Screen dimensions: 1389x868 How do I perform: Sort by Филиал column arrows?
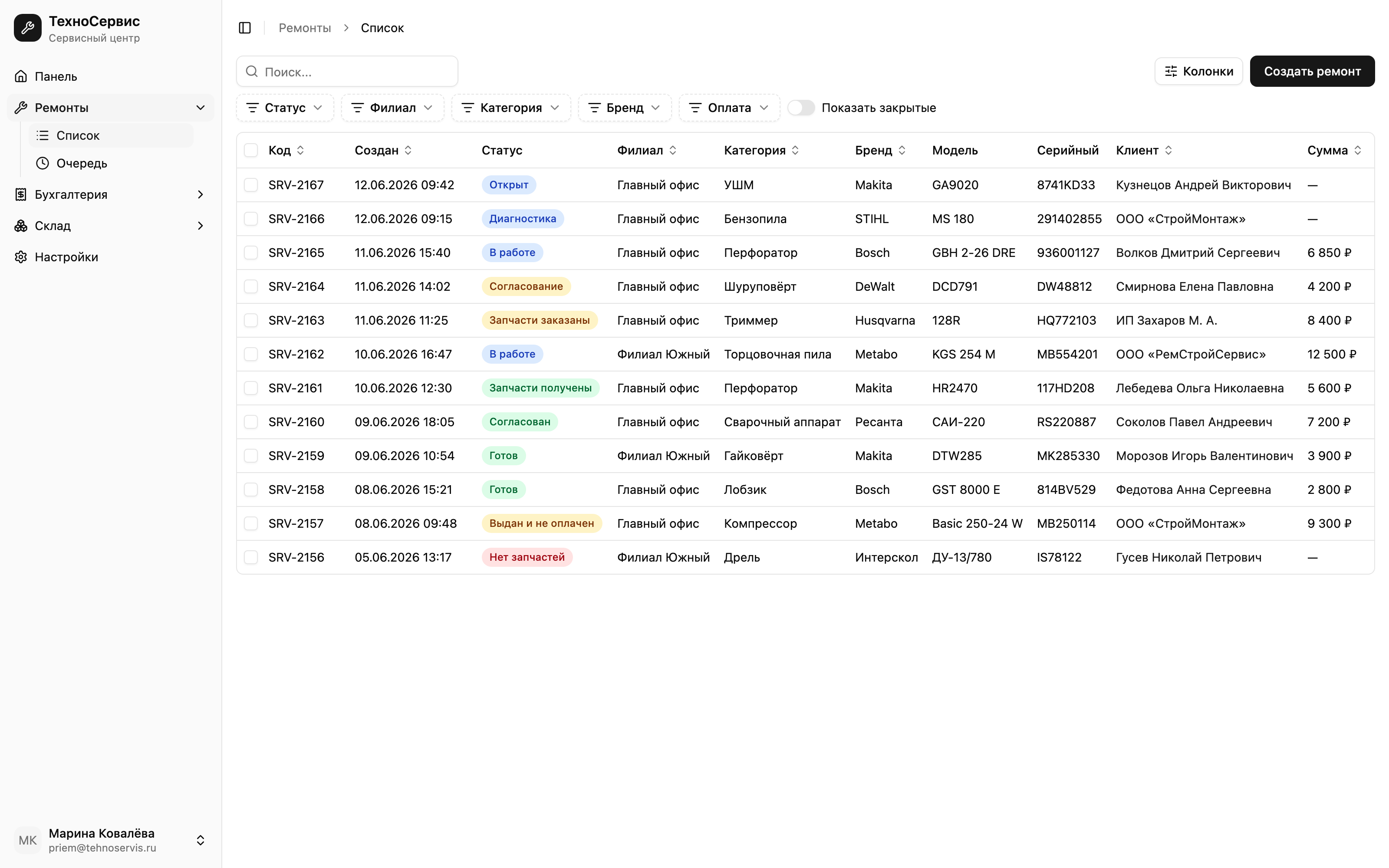tap(673, 150)
